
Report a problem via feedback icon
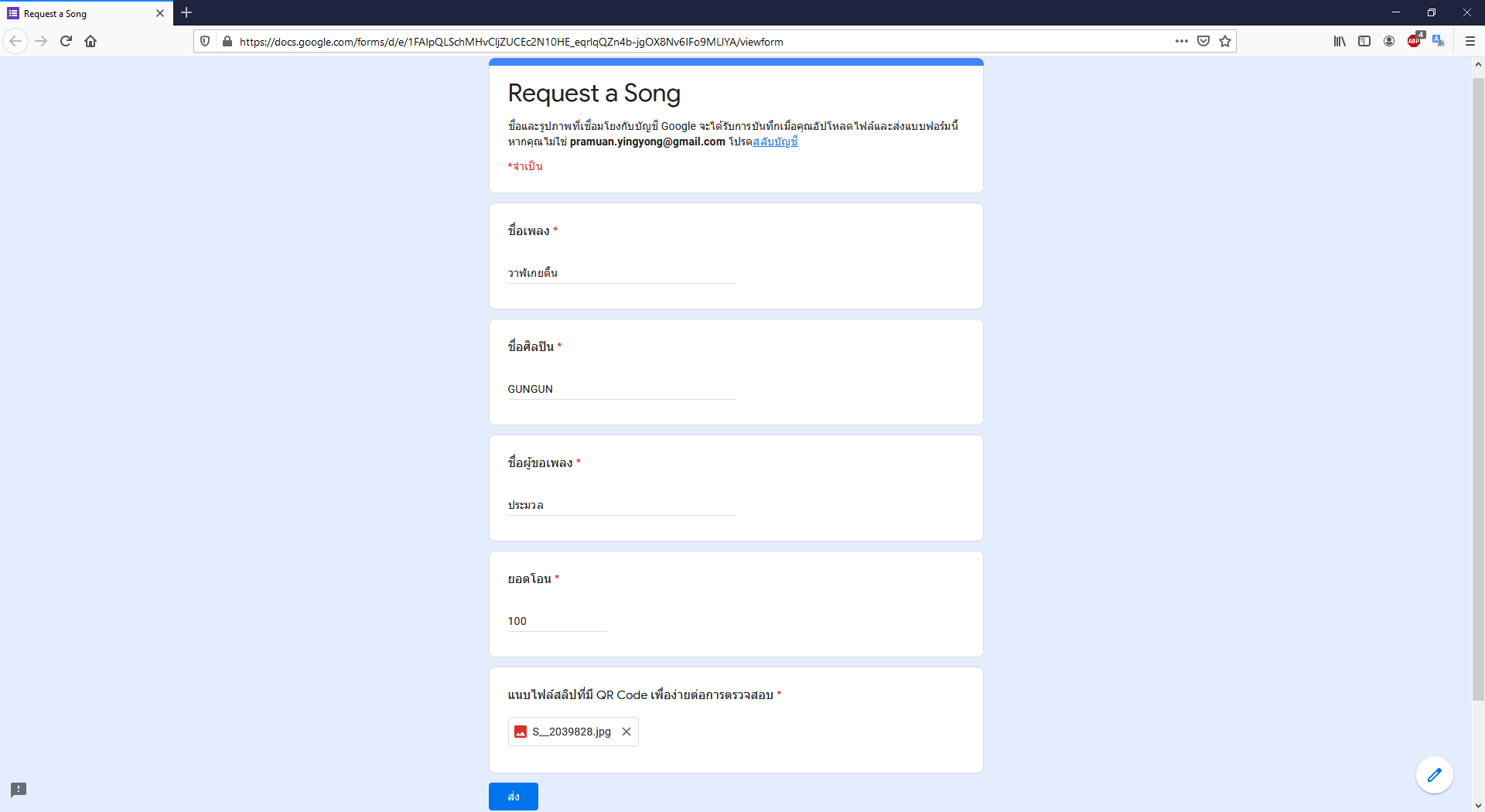coord(19,790)
